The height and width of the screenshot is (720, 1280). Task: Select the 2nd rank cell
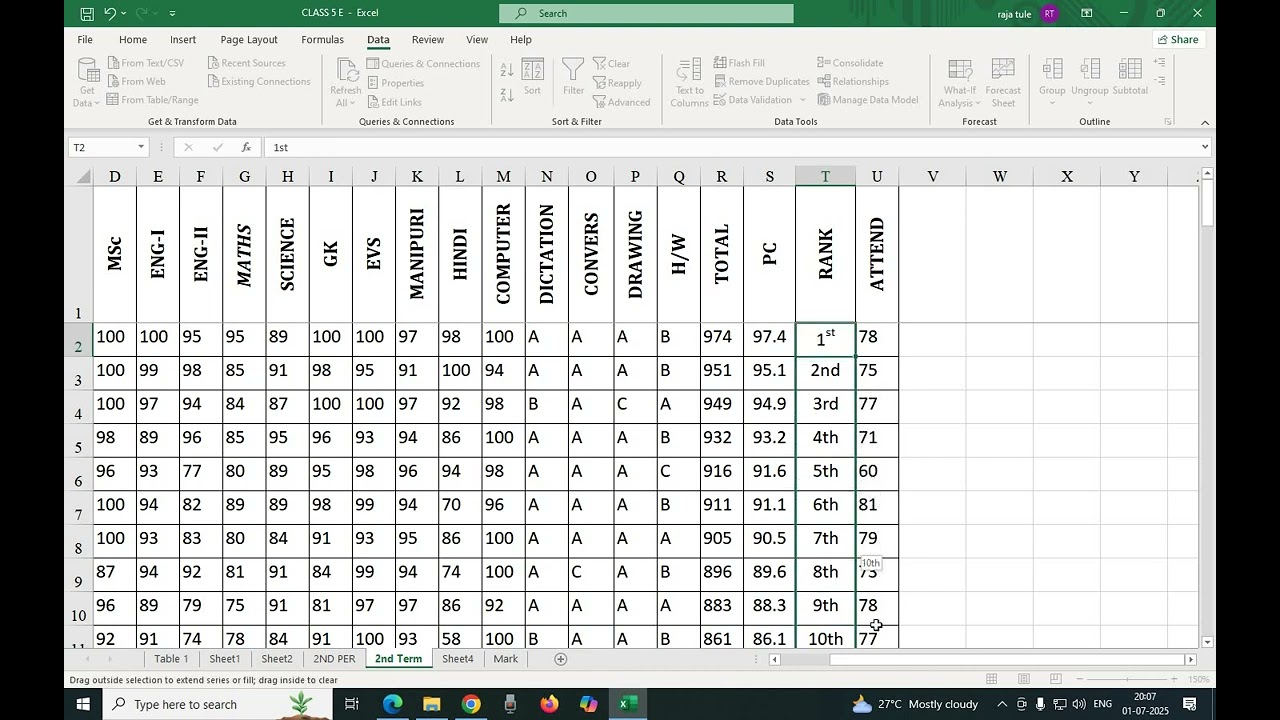point(825,370)
